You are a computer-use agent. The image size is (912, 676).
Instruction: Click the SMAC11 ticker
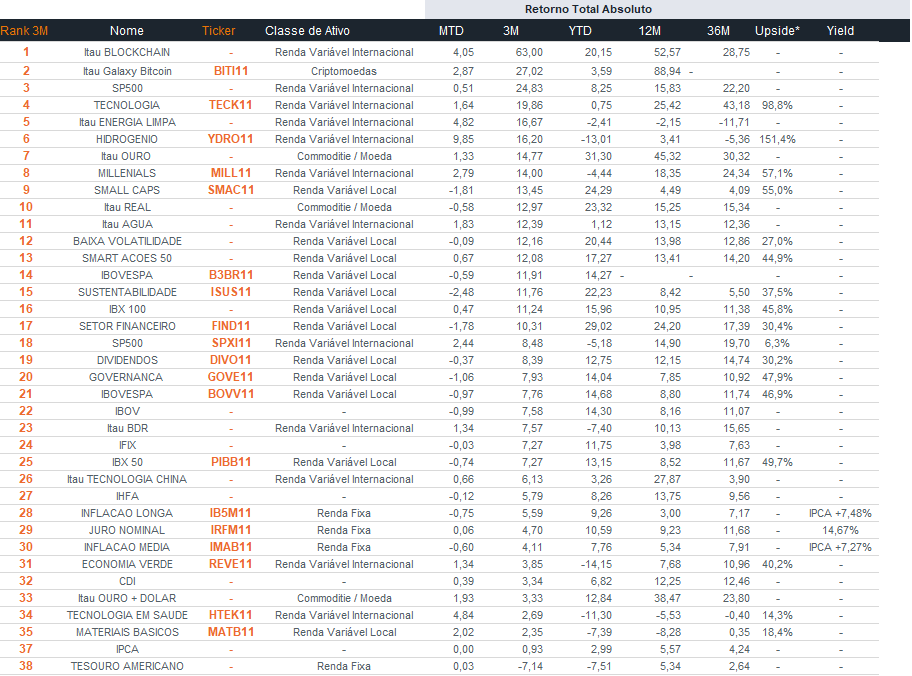pos(231,190)
